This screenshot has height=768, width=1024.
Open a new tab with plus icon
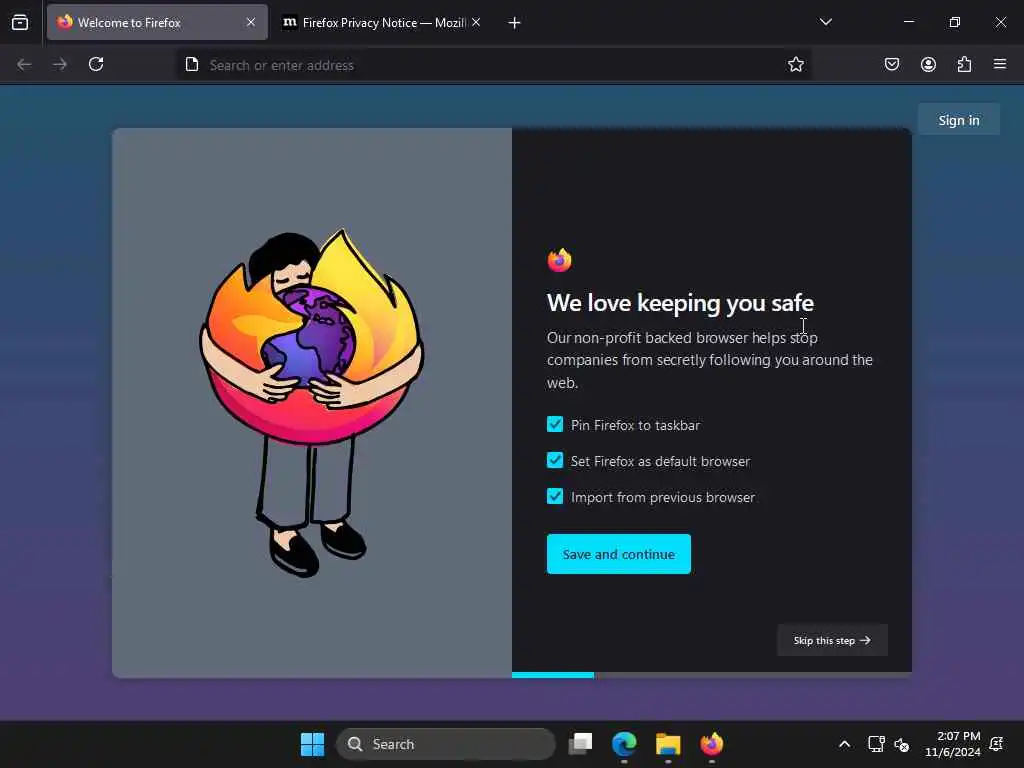514,23
